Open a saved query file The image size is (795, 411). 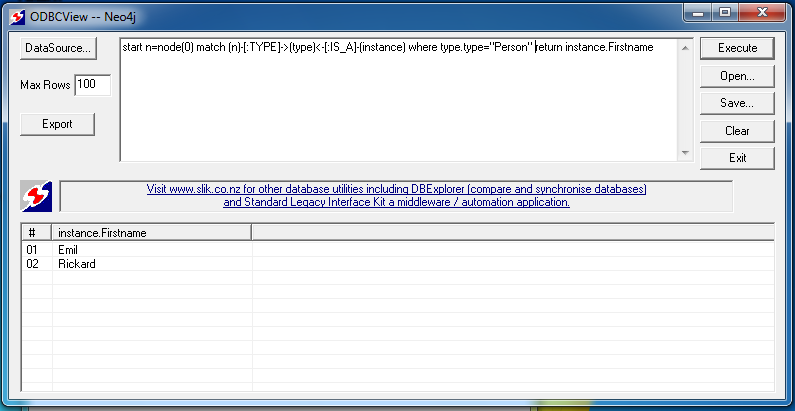(x=737, y=76)
